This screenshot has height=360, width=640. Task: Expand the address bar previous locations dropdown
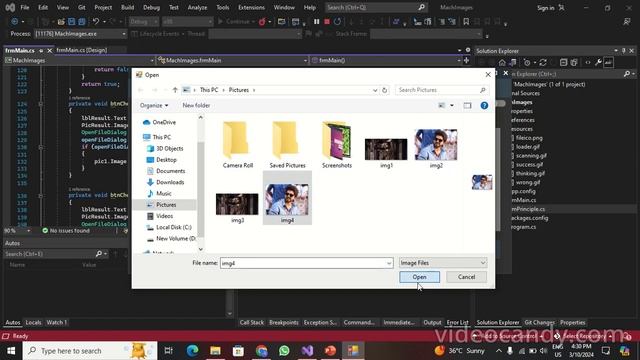[375, 90]
